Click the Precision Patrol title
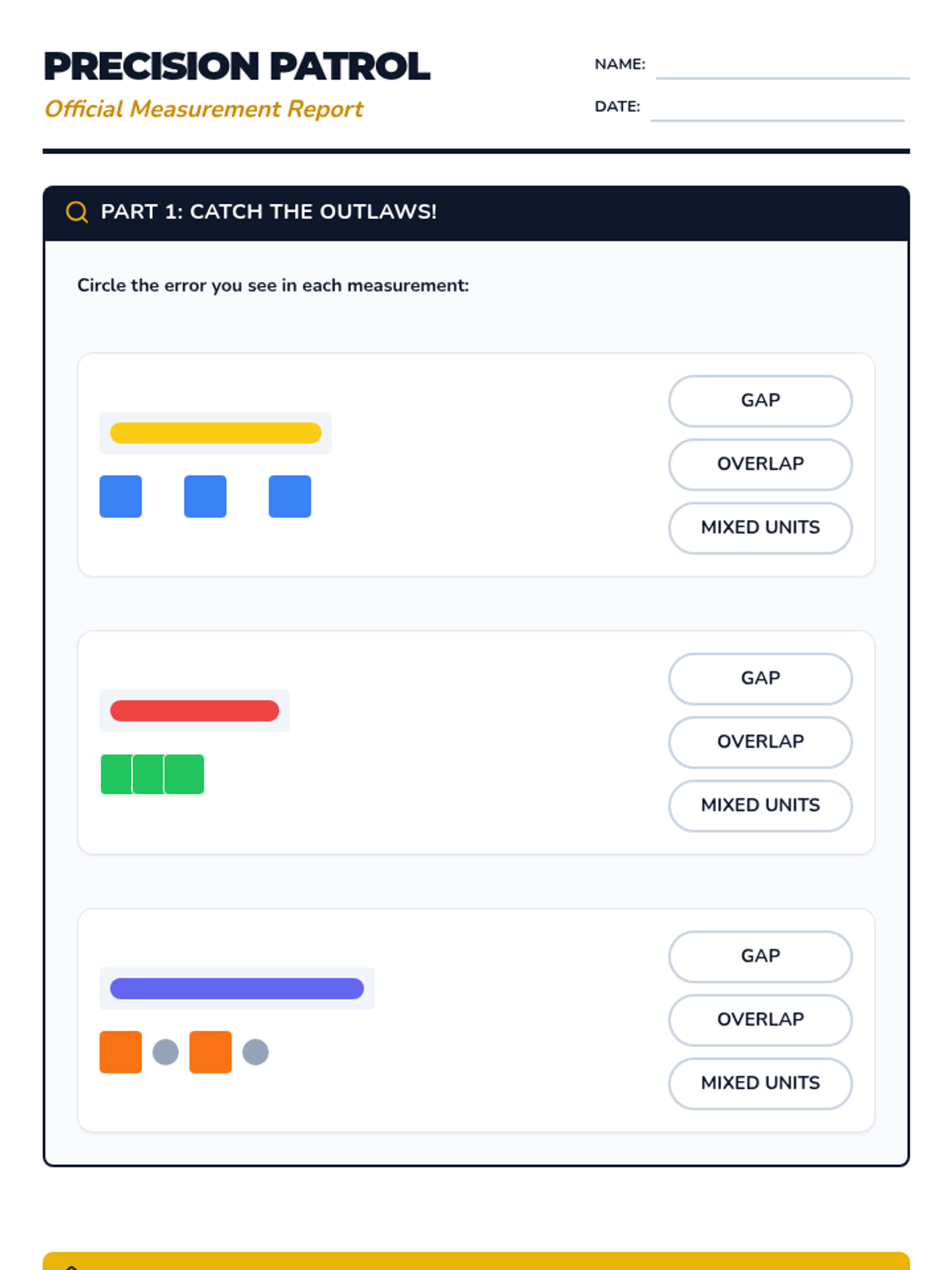Screen dimensions: 952x1270 (236, 67)
